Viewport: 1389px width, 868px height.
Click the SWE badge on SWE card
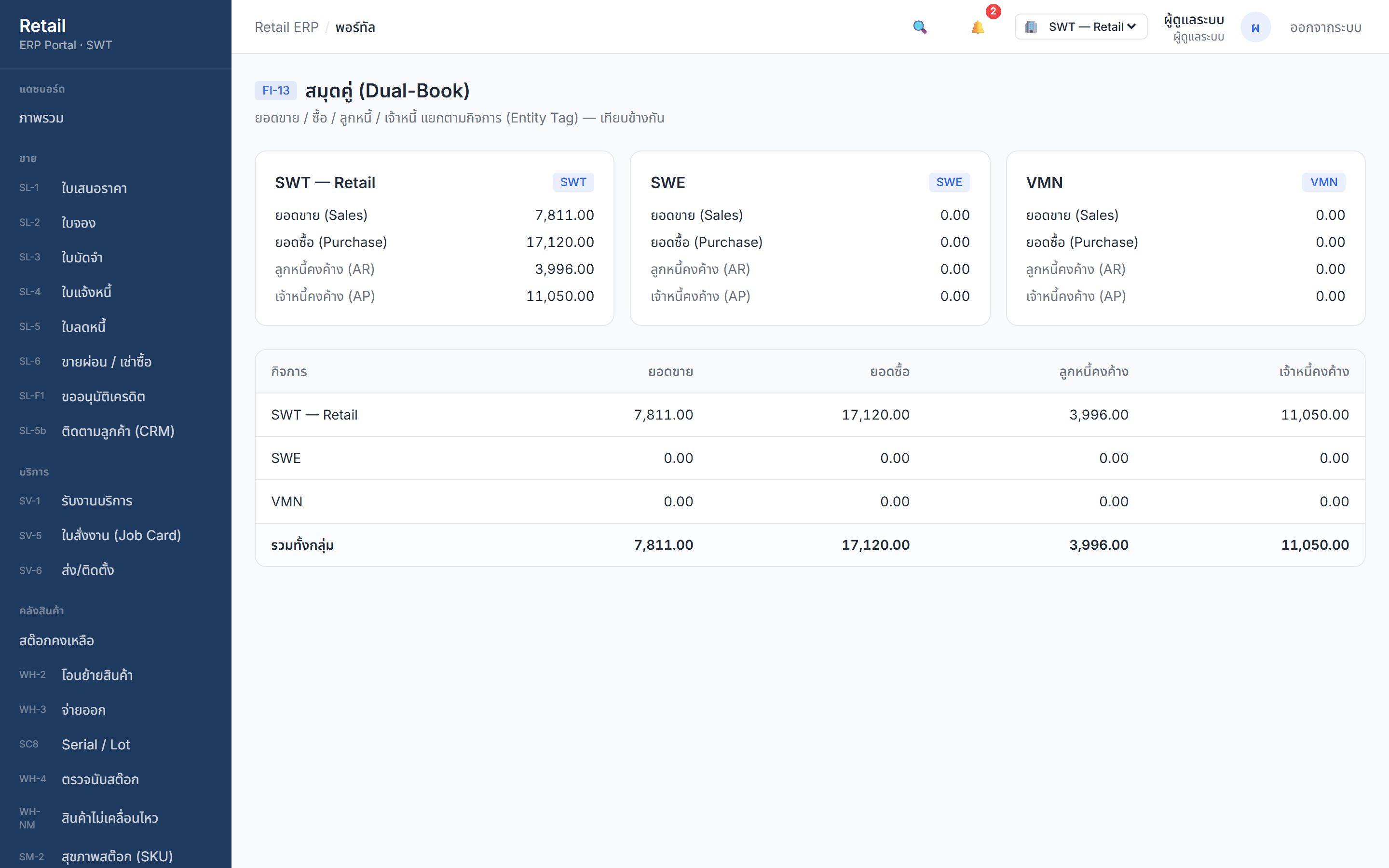coord(949,182)
